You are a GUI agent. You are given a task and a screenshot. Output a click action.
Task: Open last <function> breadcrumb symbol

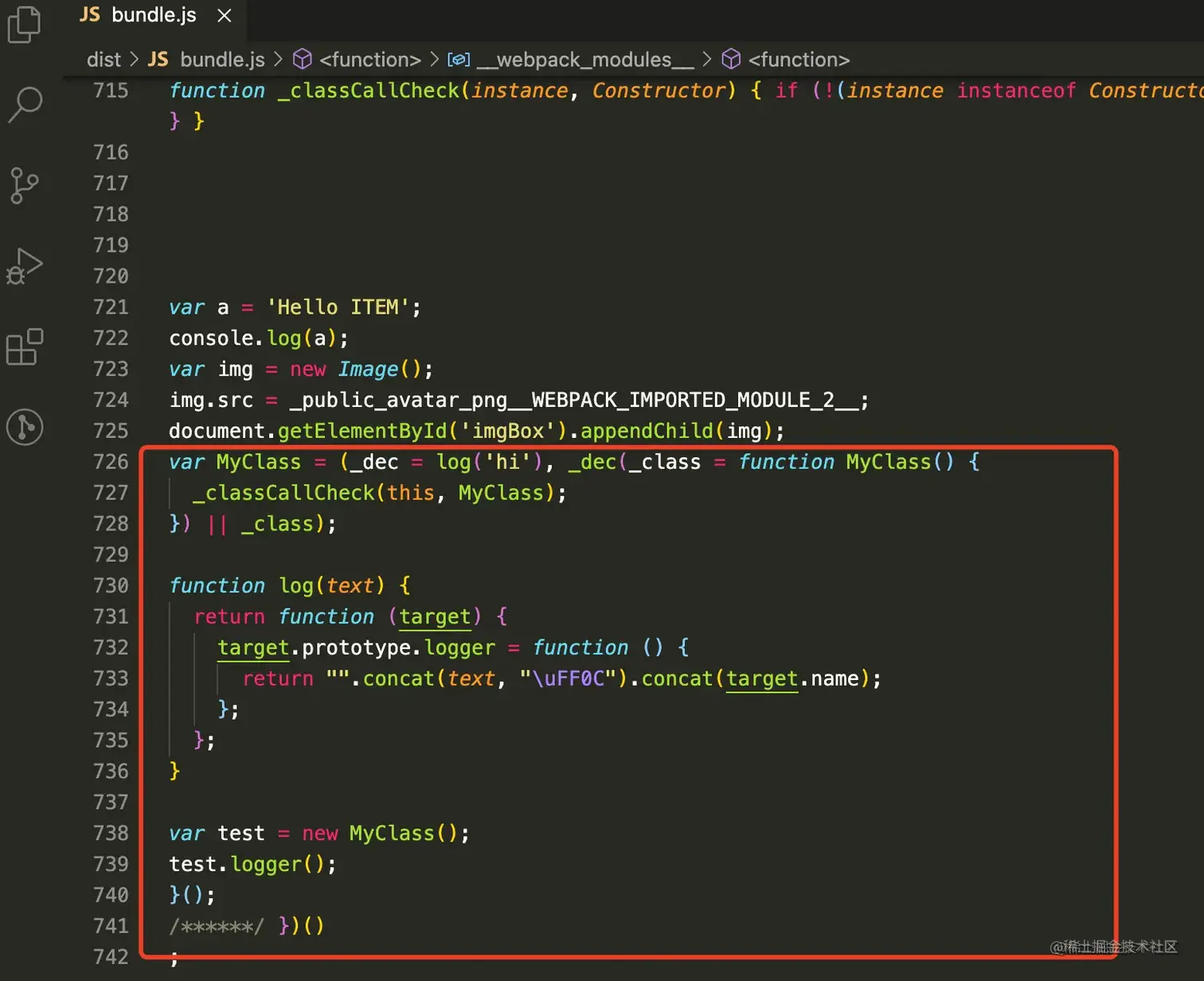pos(785,60)
